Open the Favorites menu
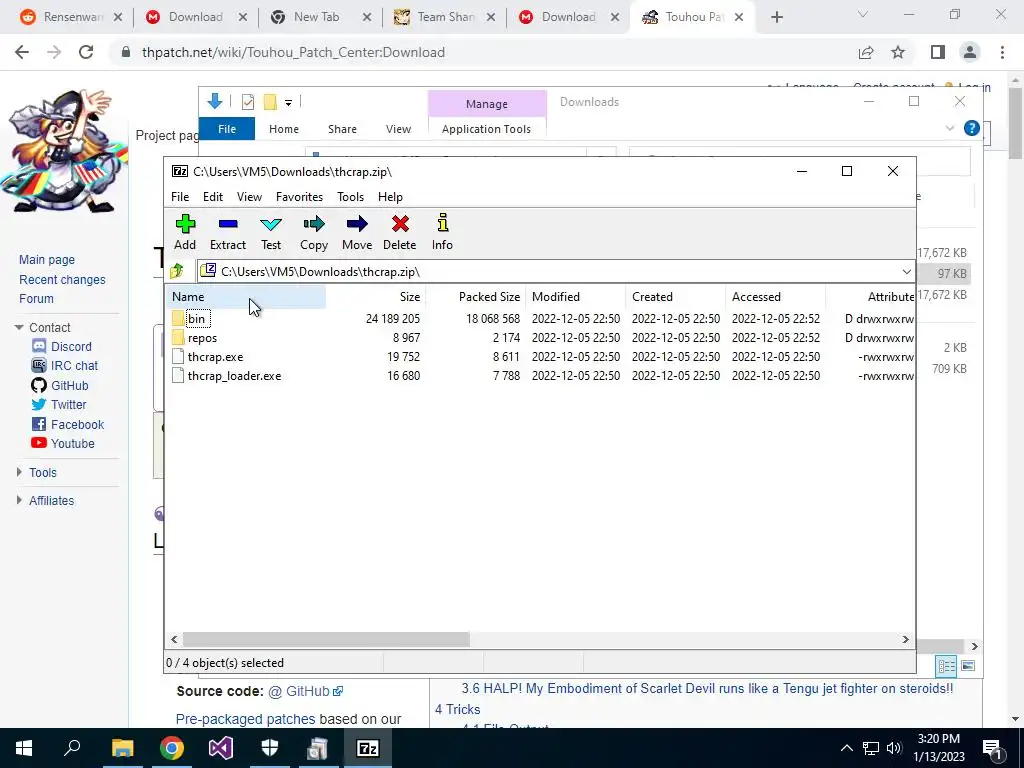This screenshot has height=768, width=1024. pyautogui.click(x=299, y=197)
